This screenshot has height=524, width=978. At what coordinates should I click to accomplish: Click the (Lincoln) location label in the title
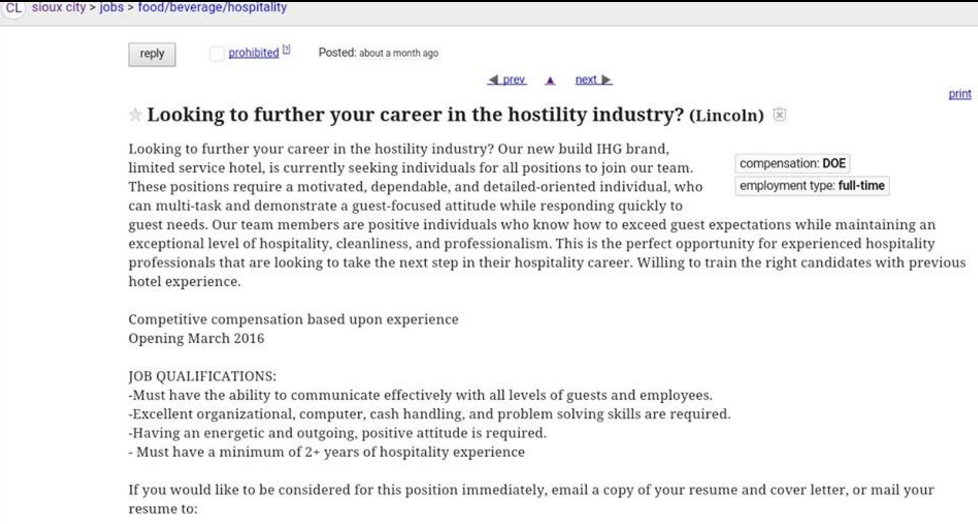coord(726,116)
